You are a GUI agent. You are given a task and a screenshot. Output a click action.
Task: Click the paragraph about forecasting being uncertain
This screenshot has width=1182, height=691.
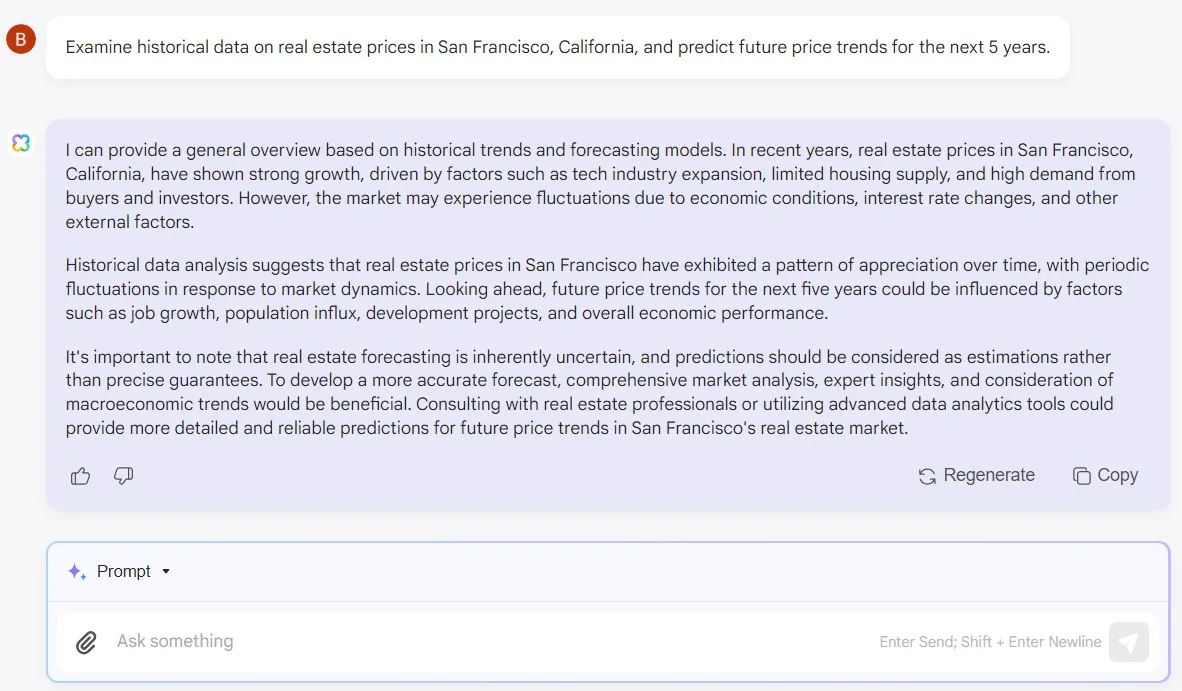tap(590, 392)
